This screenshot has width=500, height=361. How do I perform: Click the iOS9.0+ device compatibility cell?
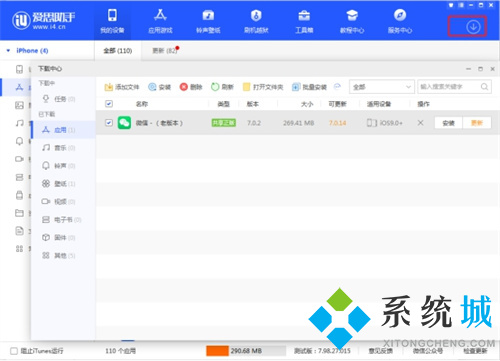point(384,123)
